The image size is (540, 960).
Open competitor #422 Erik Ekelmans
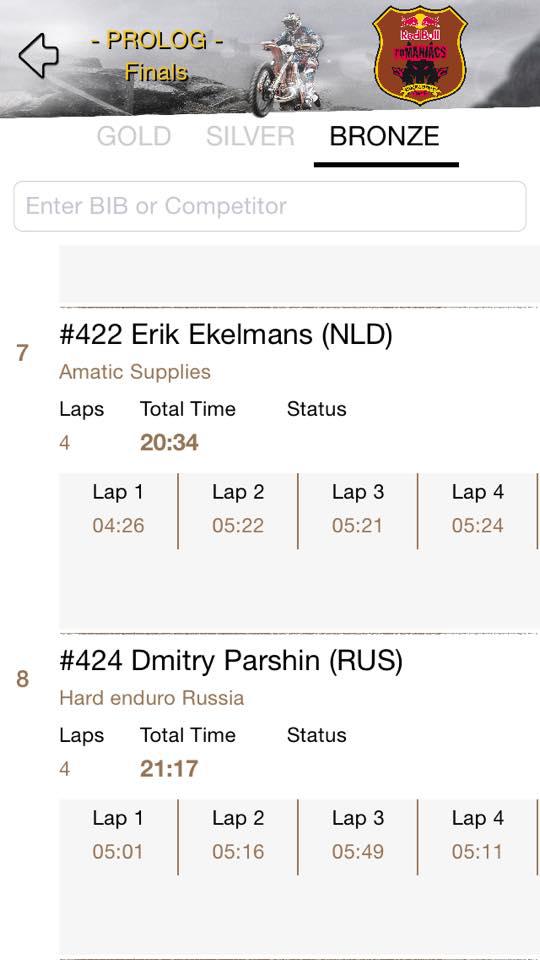(x=226, y=335)
